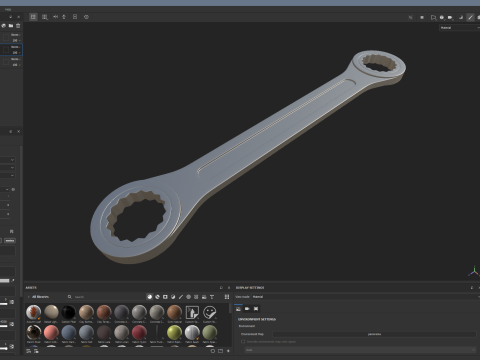Select the smiley face custom asset thumbnail
Screen dimensions: 480x360
point(210,312)
